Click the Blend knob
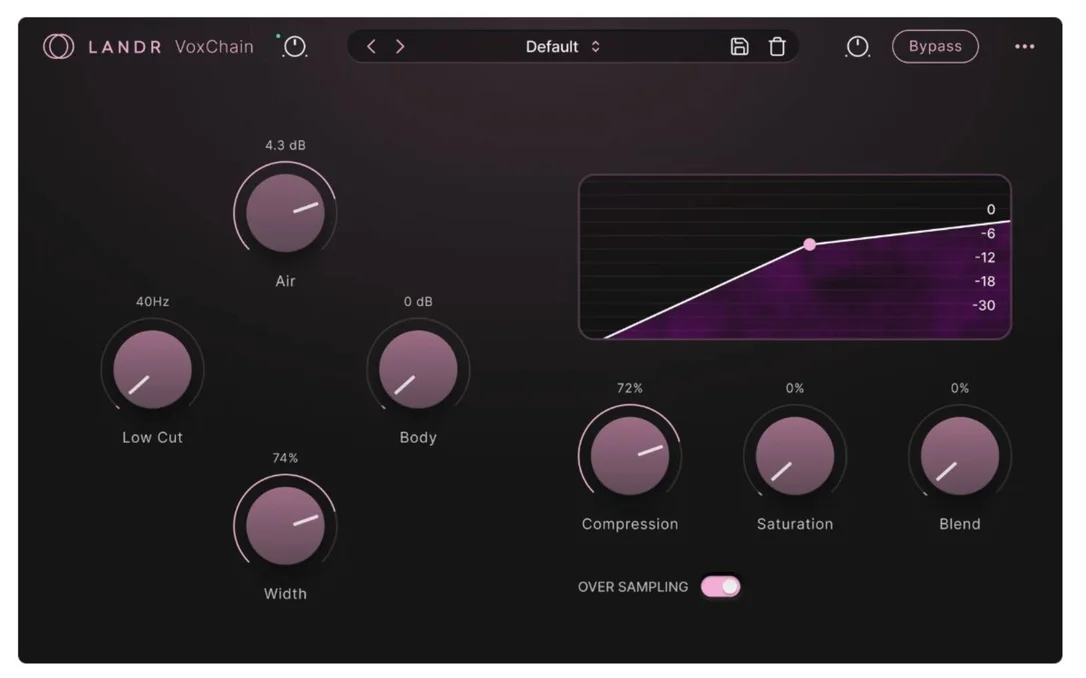This screenshot has width=1086, height=678. (959, 456)
